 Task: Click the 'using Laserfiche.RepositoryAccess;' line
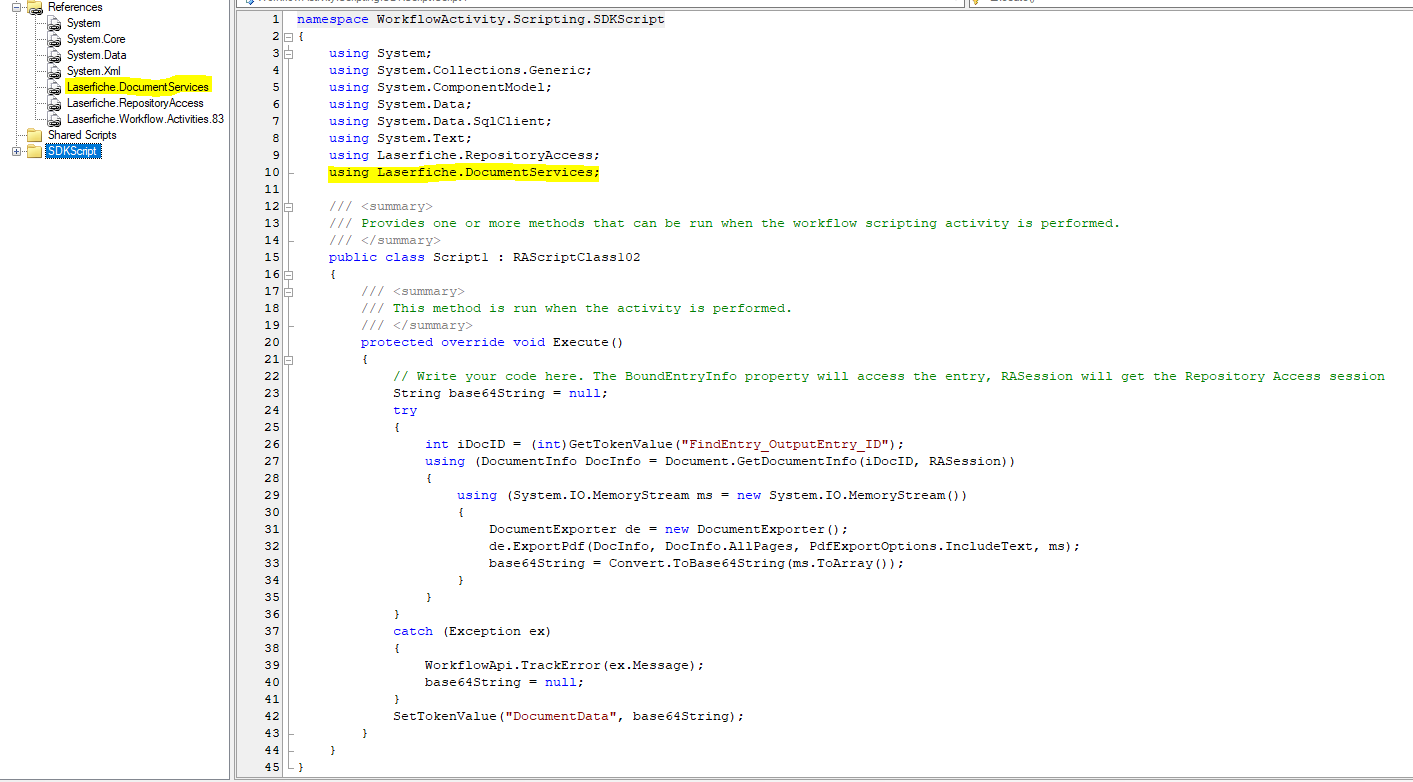tap(464, 155)
